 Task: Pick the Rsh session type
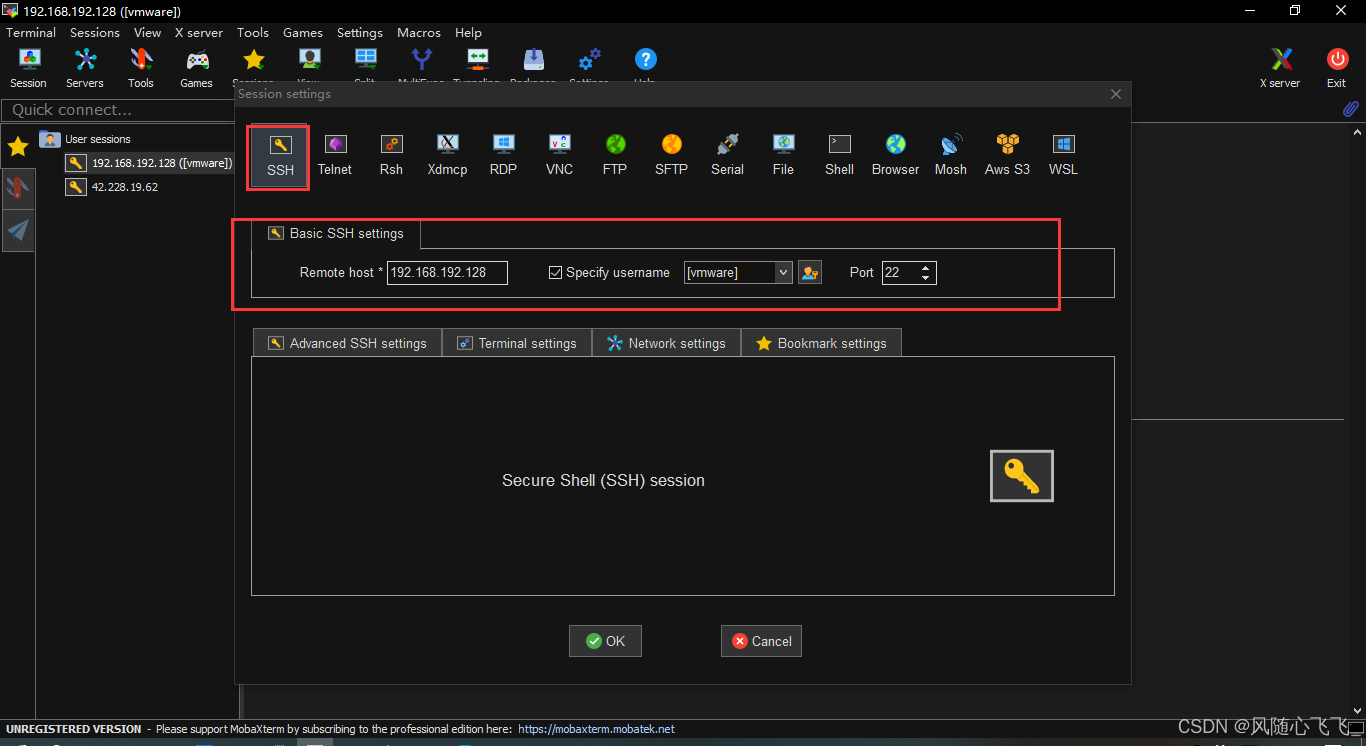point(391,157)
